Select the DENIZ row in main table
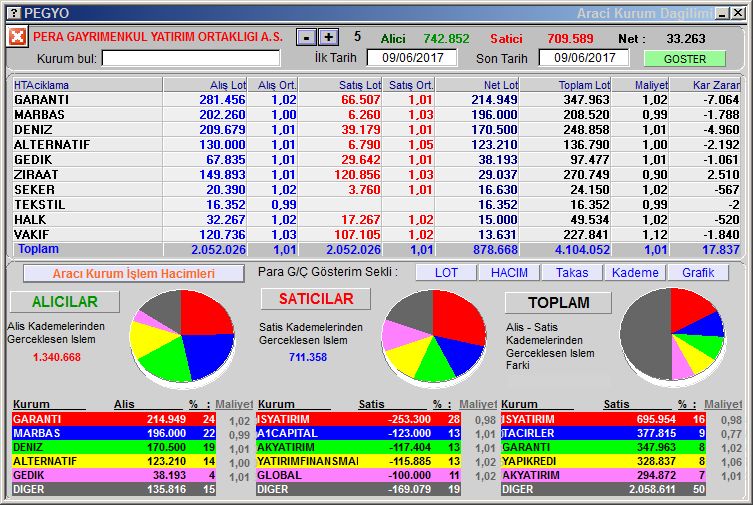 coord(376,130)
